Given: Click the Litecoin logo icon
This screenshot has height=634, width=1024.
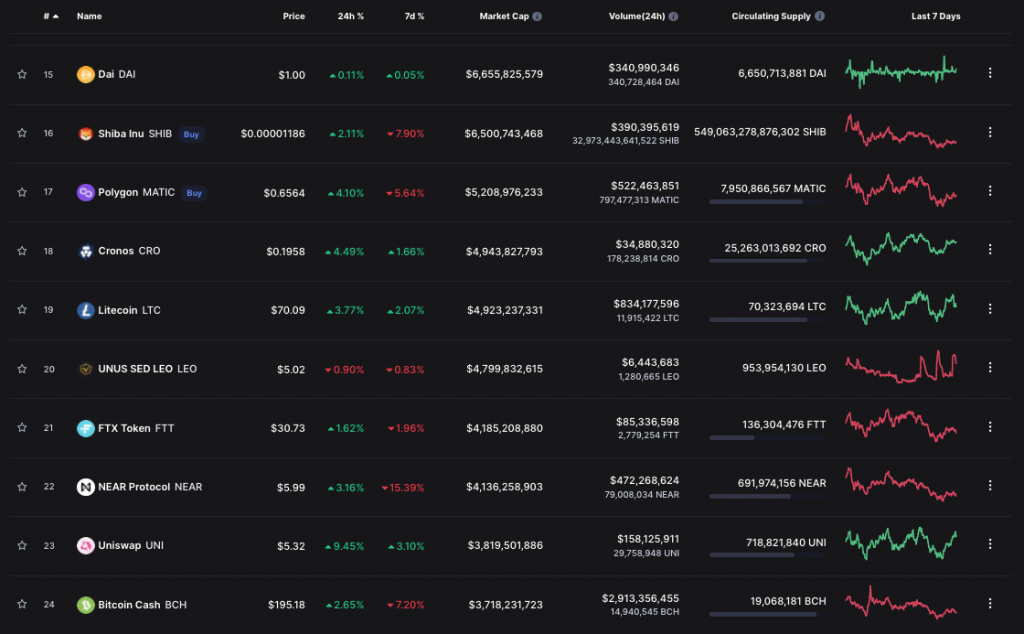Looking at the screenshot, I should coord(86,310).
